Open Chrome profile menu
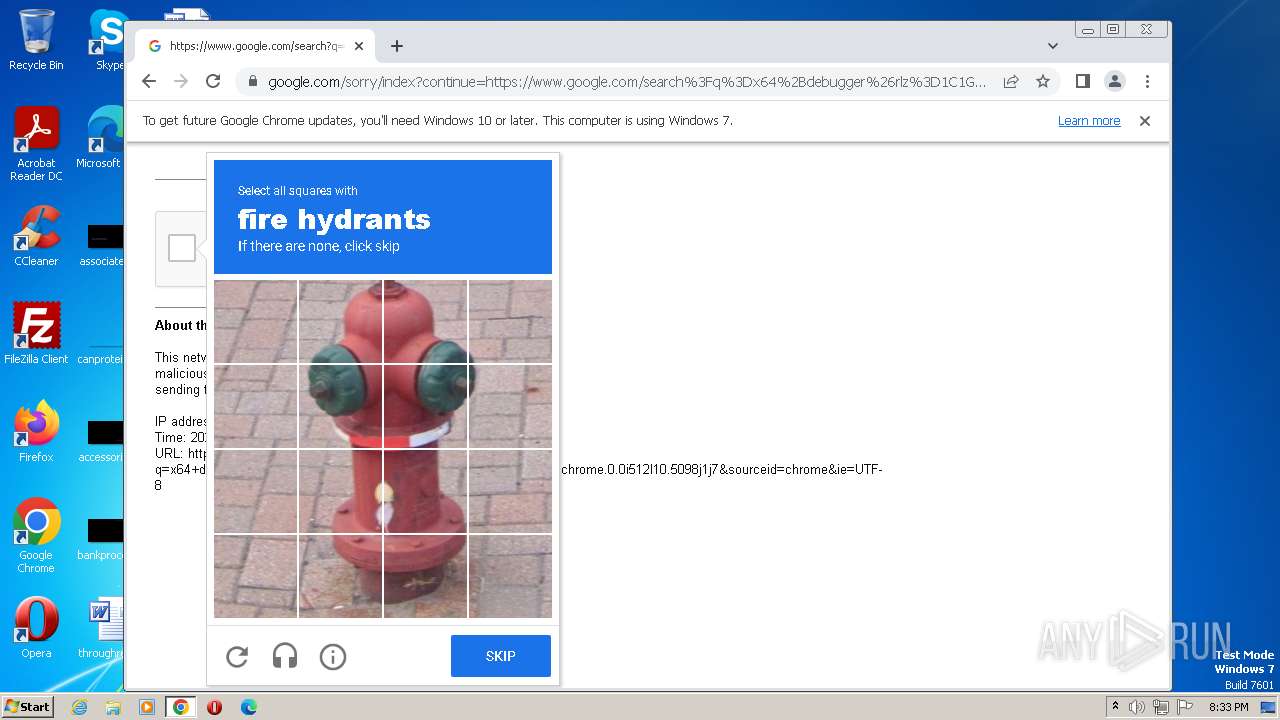Image resolution: width=1280 pixels, height=720 pixels. pyautogui.click(x=1115, y=81)
